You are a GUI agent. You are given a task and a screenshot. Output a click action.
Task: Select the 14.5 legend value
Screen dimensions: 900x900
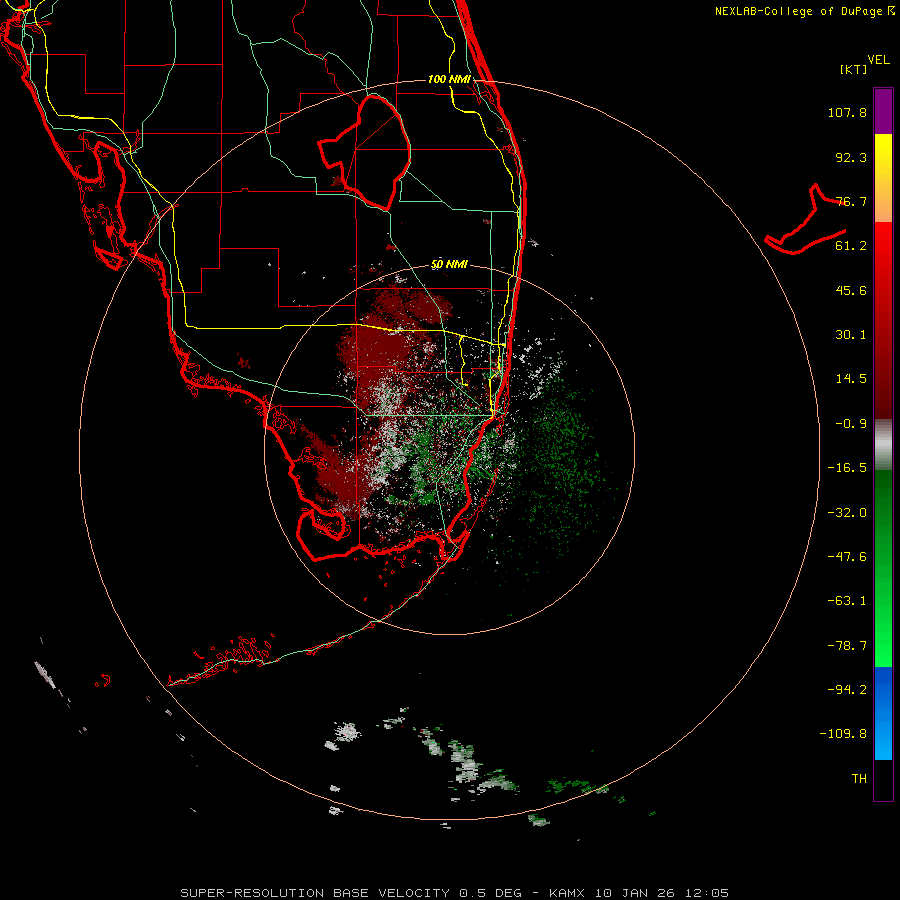coord(851,379)
